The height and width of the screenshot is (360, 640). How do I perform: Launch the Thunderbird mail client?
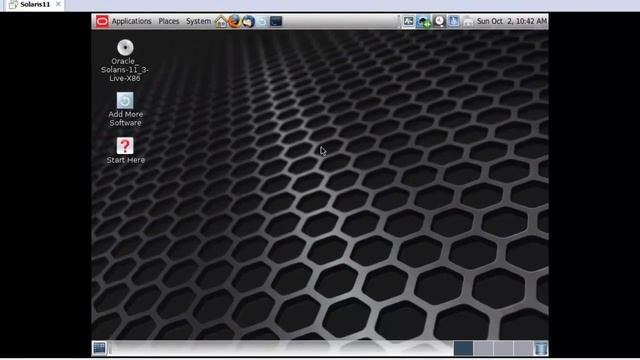pos(248,21)
